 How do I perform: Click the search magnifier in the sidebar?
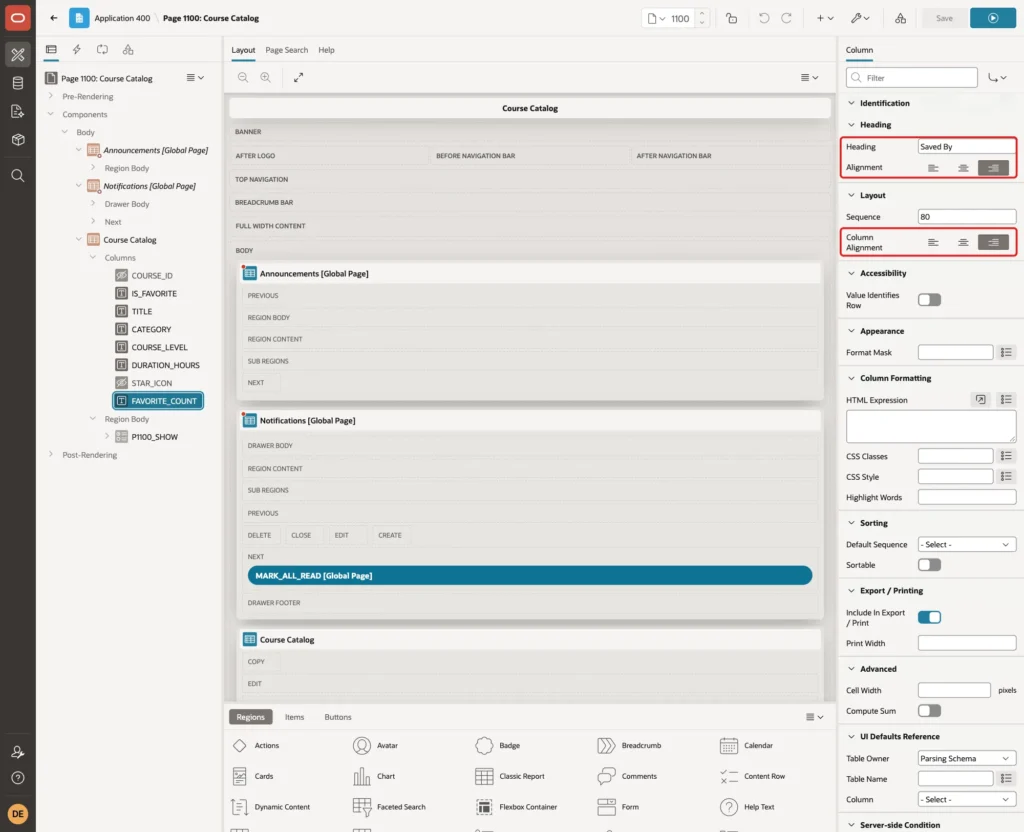18,176
